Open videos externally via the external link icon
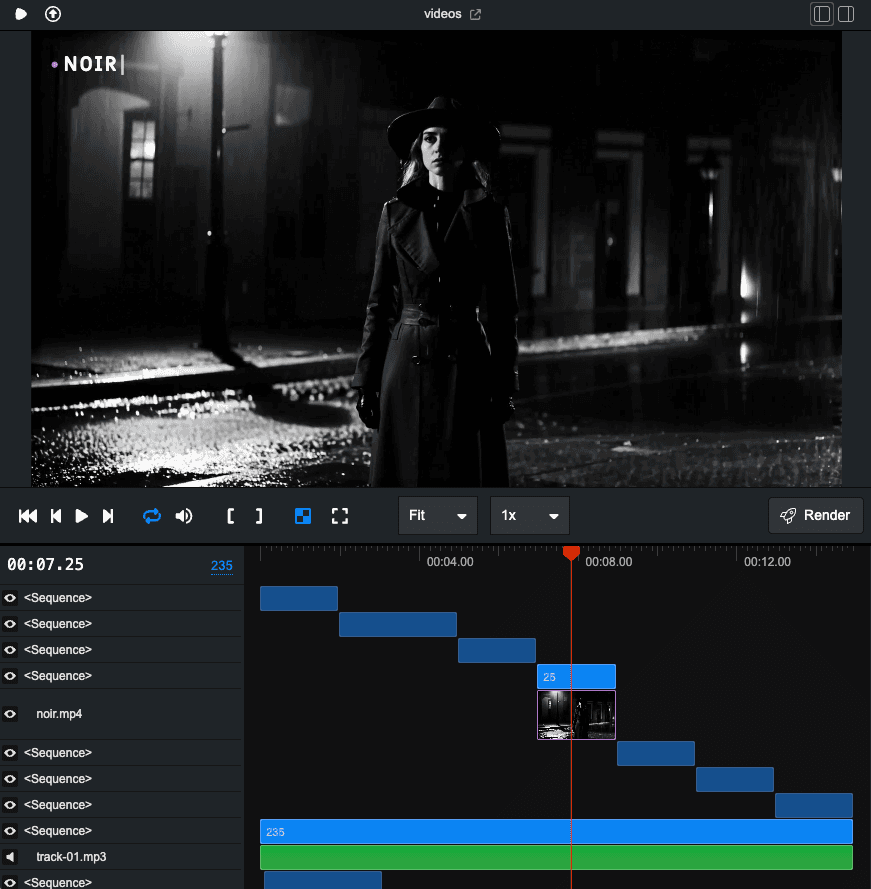871x889 pixels. (474, 15)
